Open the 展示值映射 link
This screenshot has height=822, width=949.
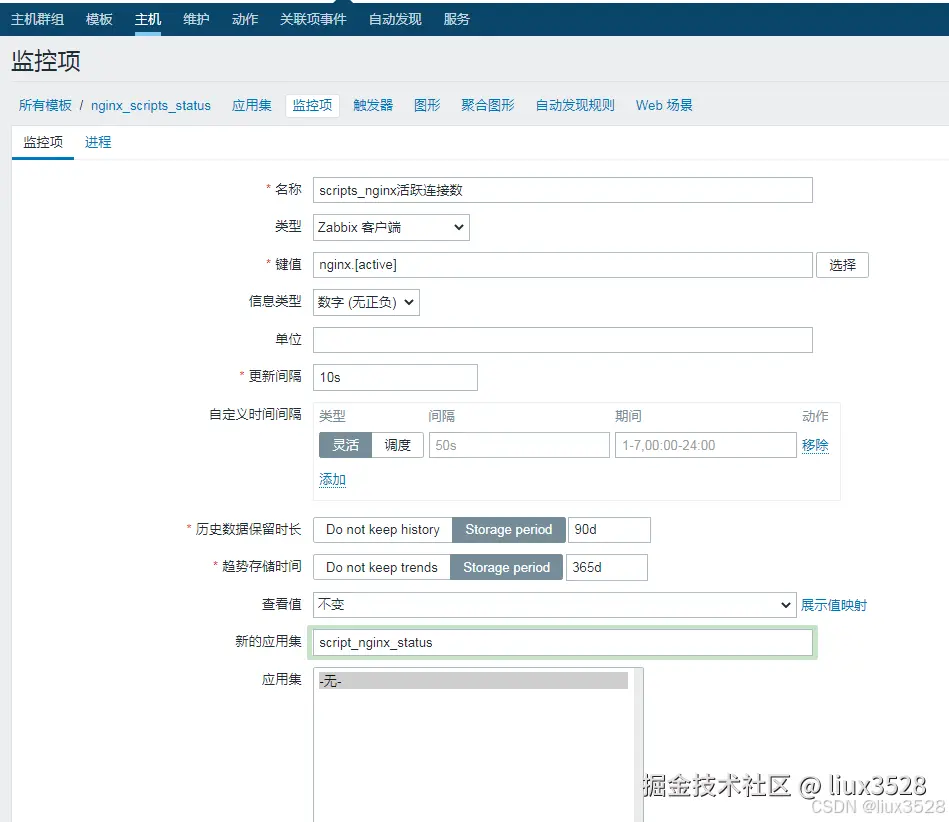pos(833,605)
